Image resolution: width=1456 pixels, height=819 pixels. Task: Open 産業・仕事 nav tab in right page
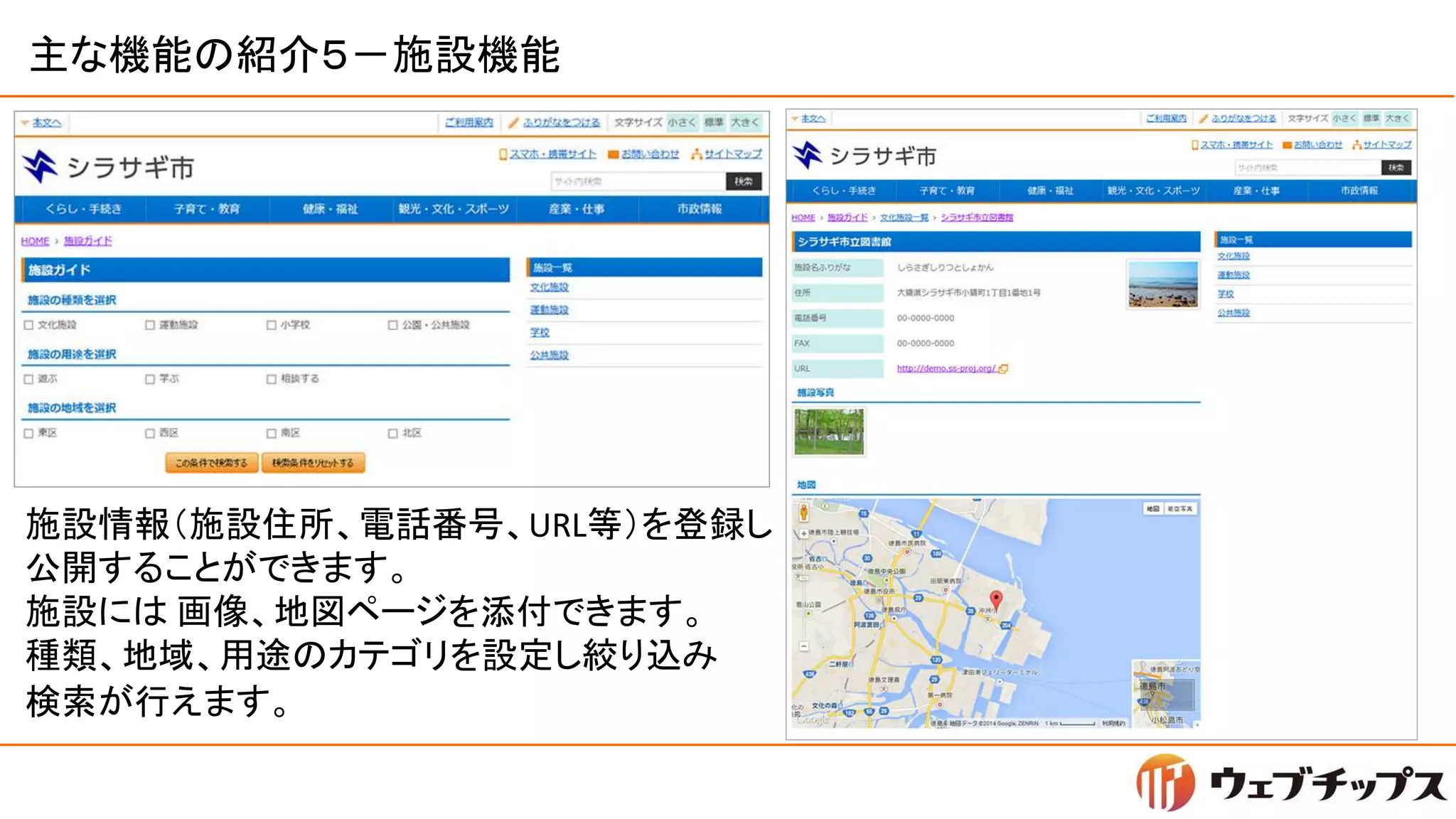point(1256,191)
